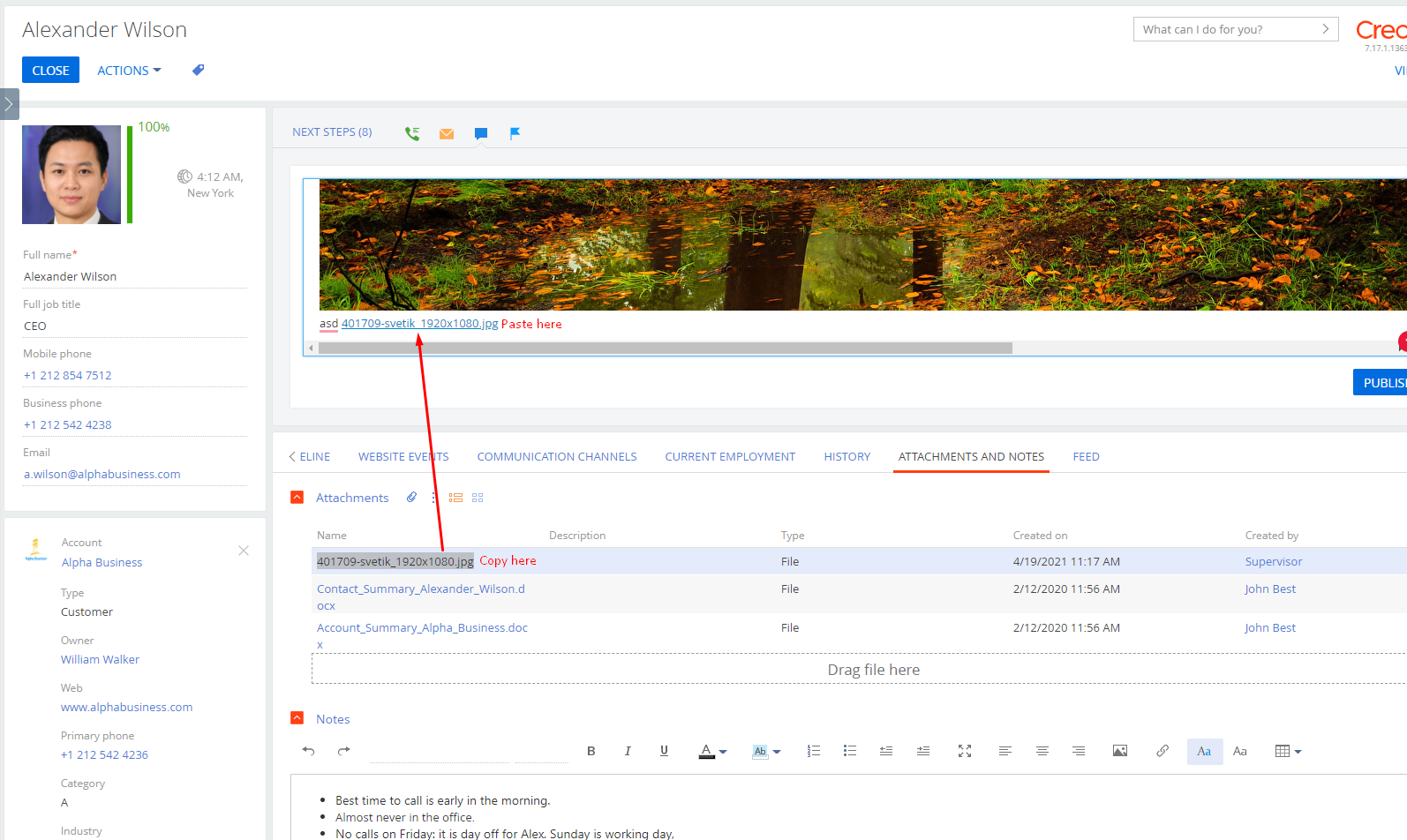1407x840 pixels.
Task: Click profile completeness 100% bar
Action: click(x=130, y=174)
